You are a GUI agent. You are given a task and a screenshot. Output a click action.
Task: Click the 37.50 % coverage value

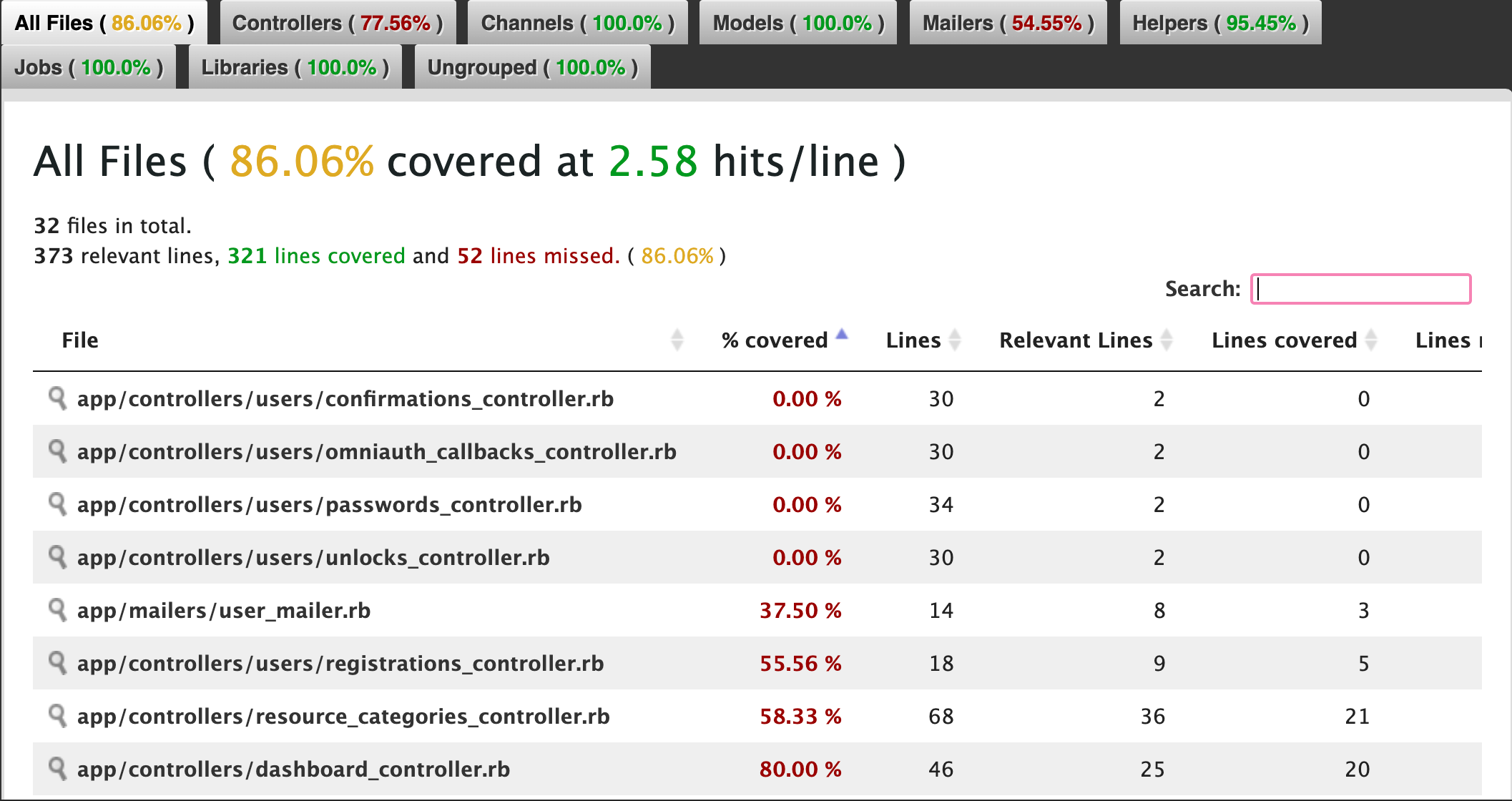pos(800,610)
